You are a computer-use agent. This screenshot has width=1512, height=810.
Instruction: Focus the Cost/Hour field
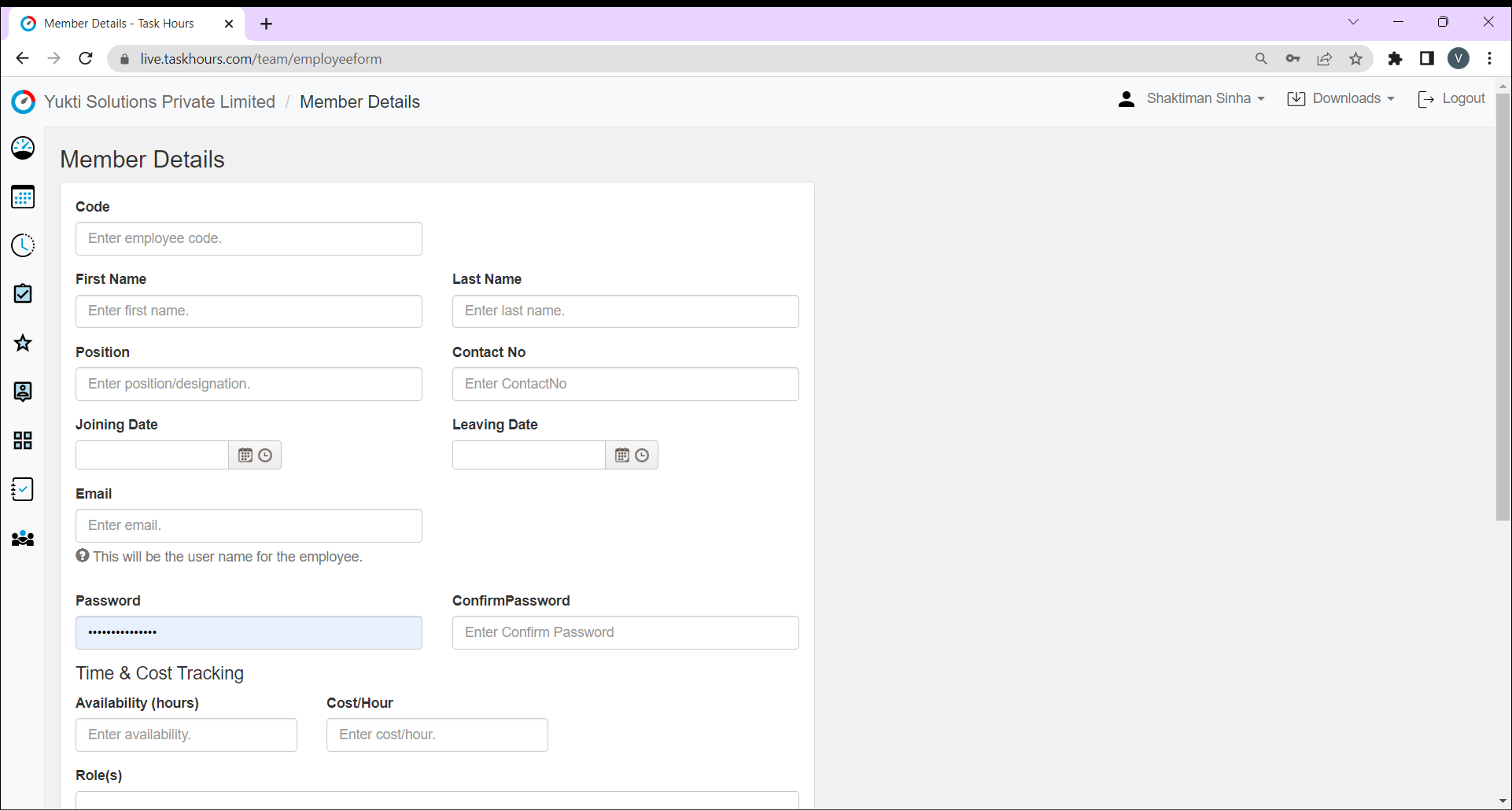(437, 735)
